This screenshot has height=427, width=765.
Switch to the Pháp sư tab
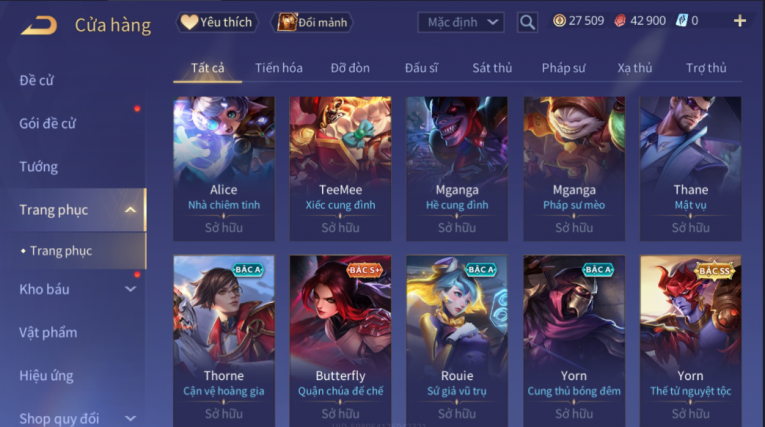[x=563, y=68]
